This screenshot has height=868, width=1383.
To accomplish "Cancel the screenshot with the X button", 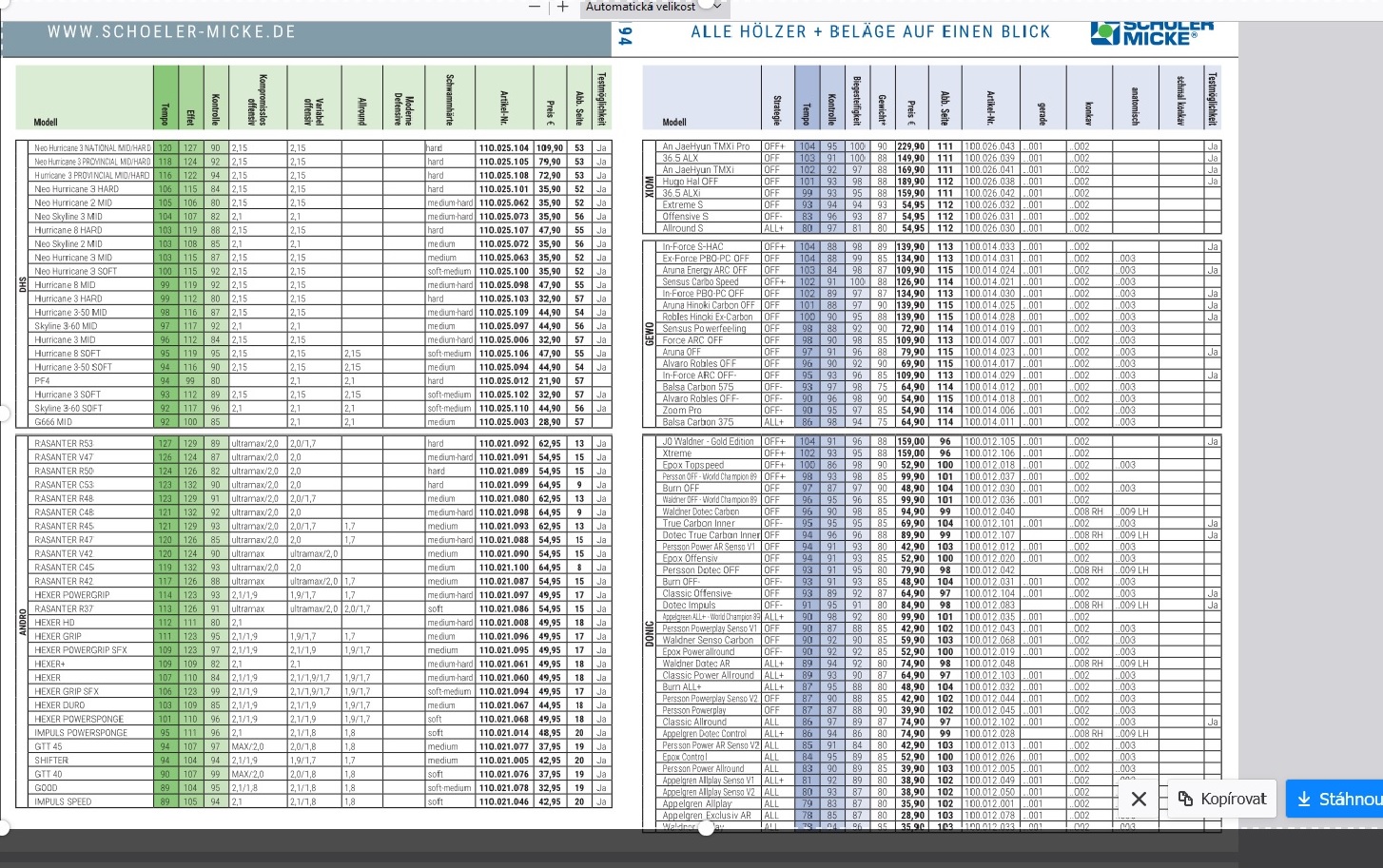I will [1139, 799].
